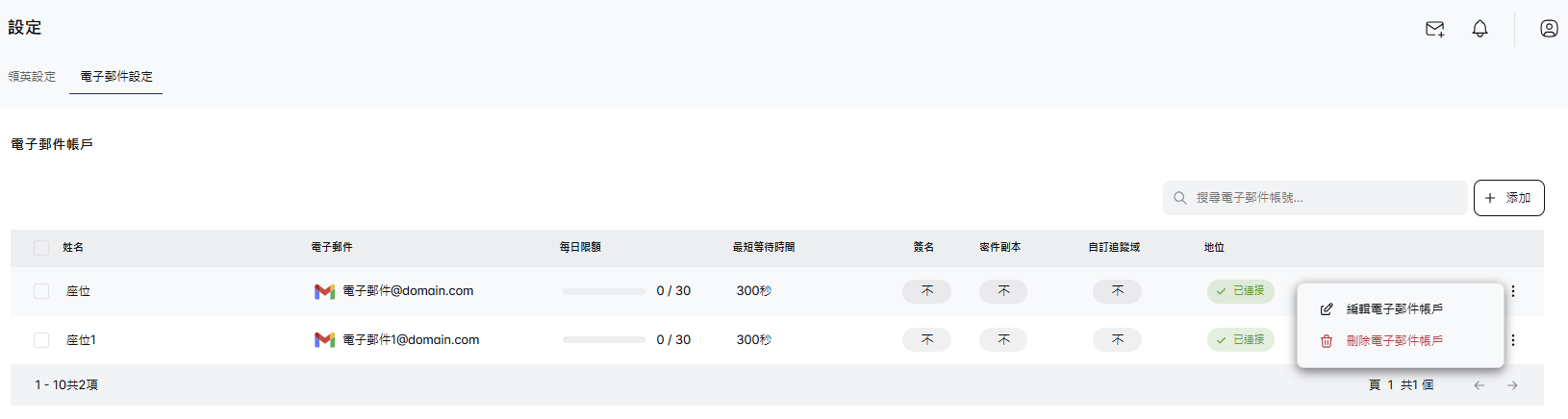Open the mail compose icon in header

tap(1434, 29)
